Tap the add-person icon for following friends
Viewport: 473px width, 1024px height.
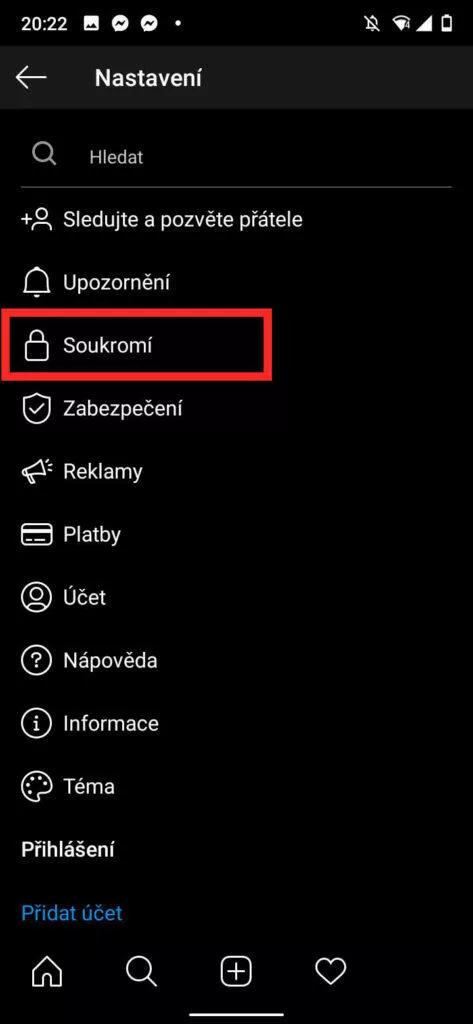pos(37,219)
